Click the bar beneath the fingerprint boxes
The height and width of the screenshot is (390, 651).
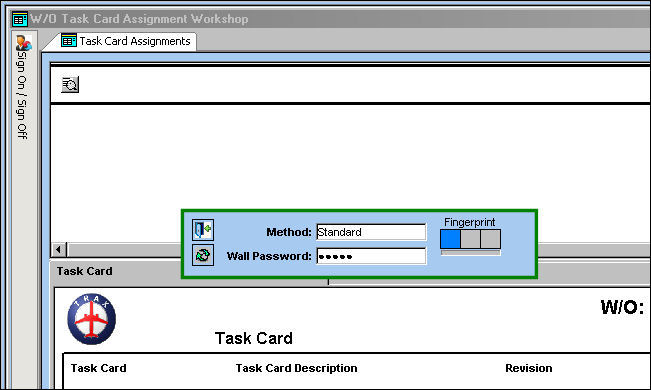coord(470,253)
